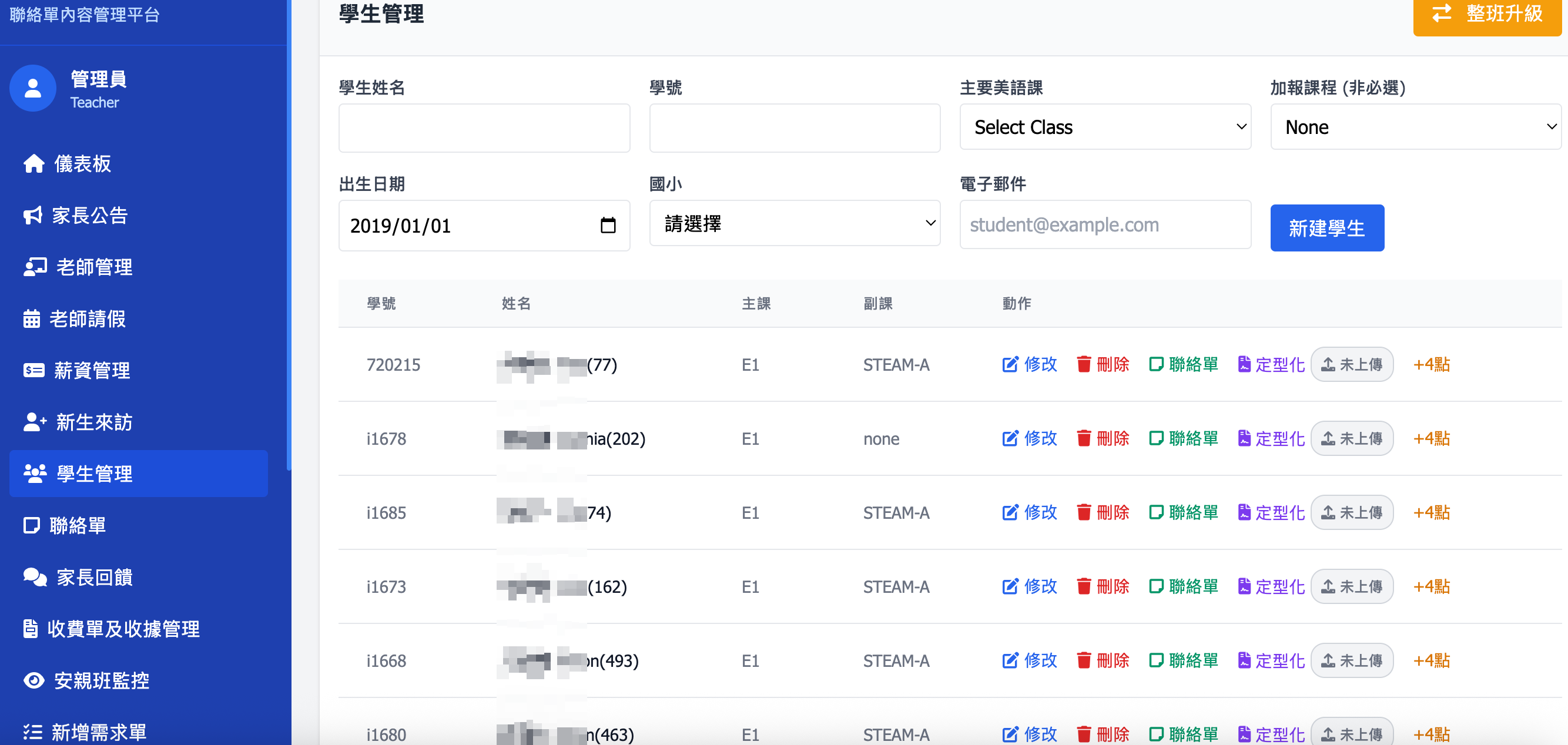Click student ID cell i1685
1568x745 pixels.
[x=386, y=513]
